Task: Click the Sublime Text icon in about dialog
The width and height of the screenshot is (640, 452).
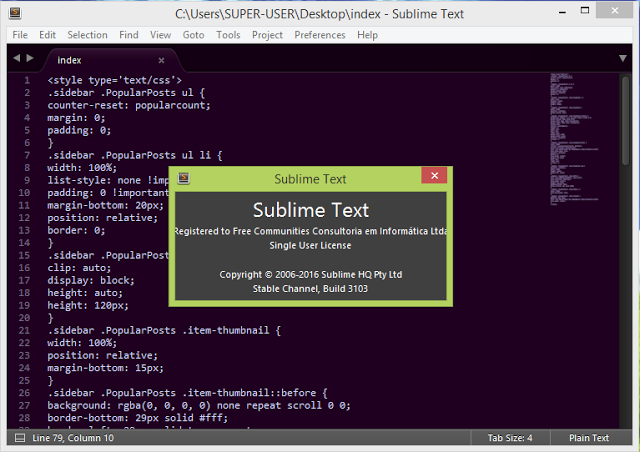Action: coord(184,178)
